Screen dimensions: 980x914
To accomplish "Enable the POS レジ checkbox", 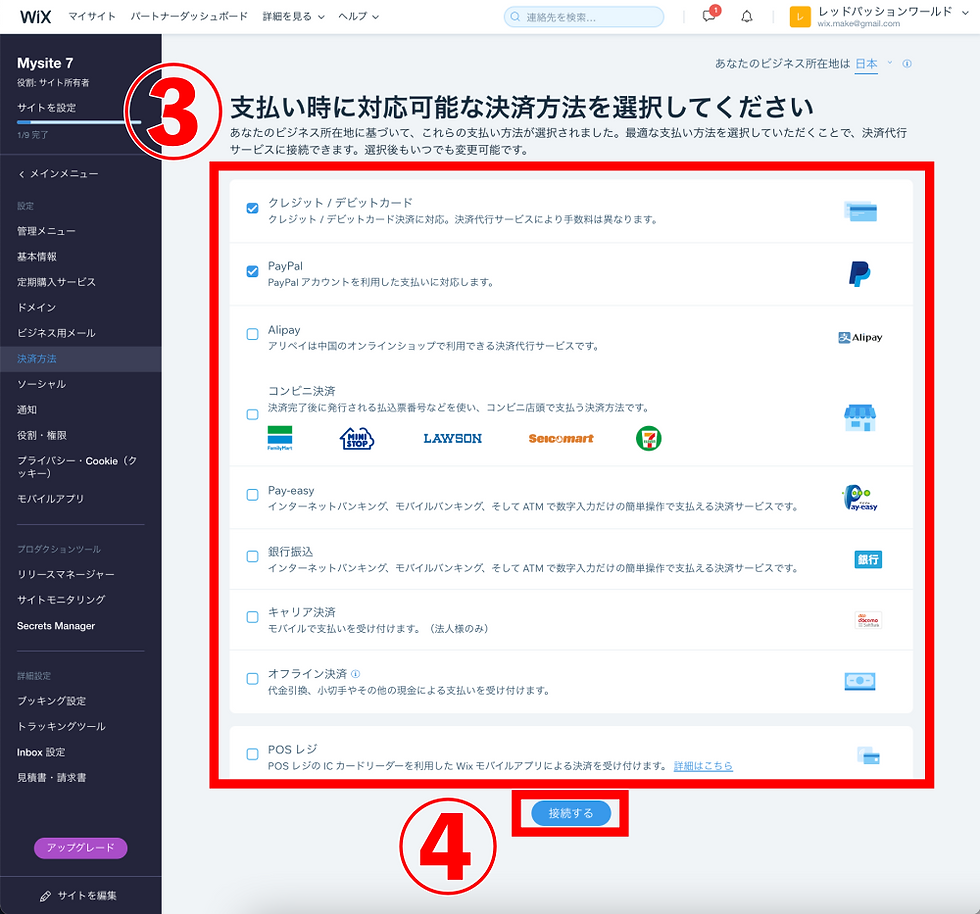I will coord(252,754).
